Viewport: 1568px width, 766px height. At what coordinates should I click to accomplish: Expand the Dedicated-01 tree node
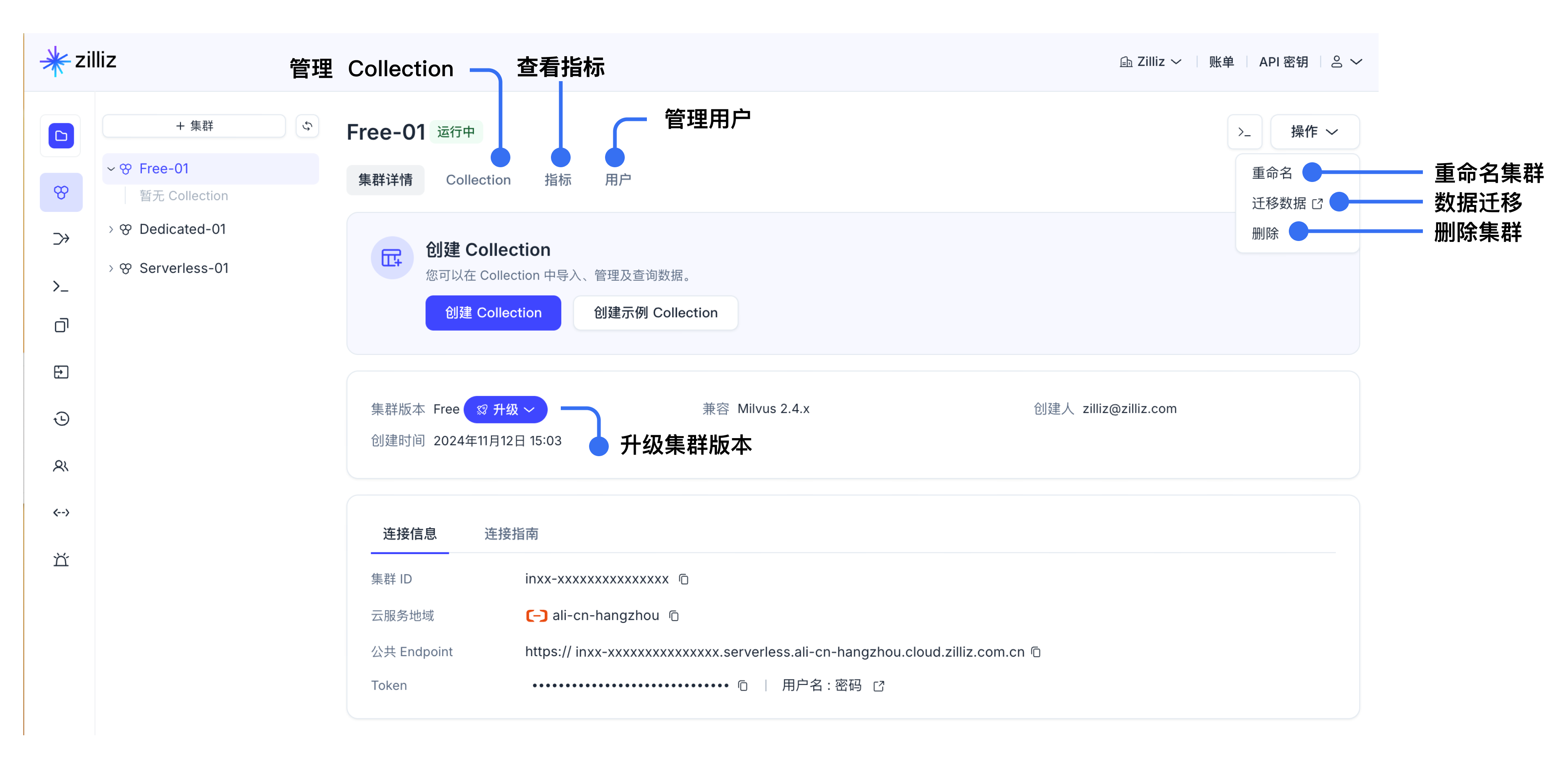click(111, 230)
